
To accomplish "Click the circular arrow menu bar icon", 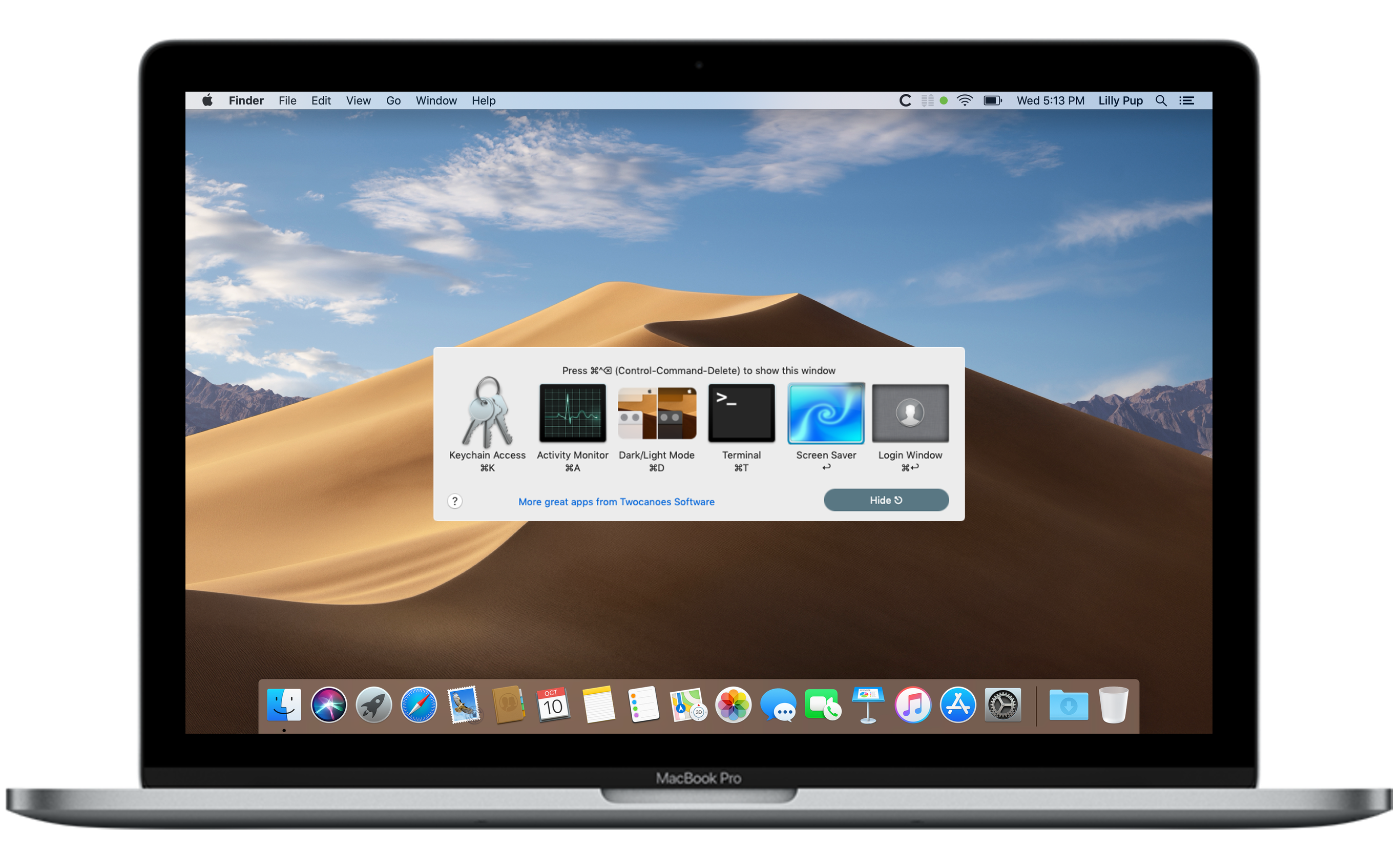I will tap(905, 100).
